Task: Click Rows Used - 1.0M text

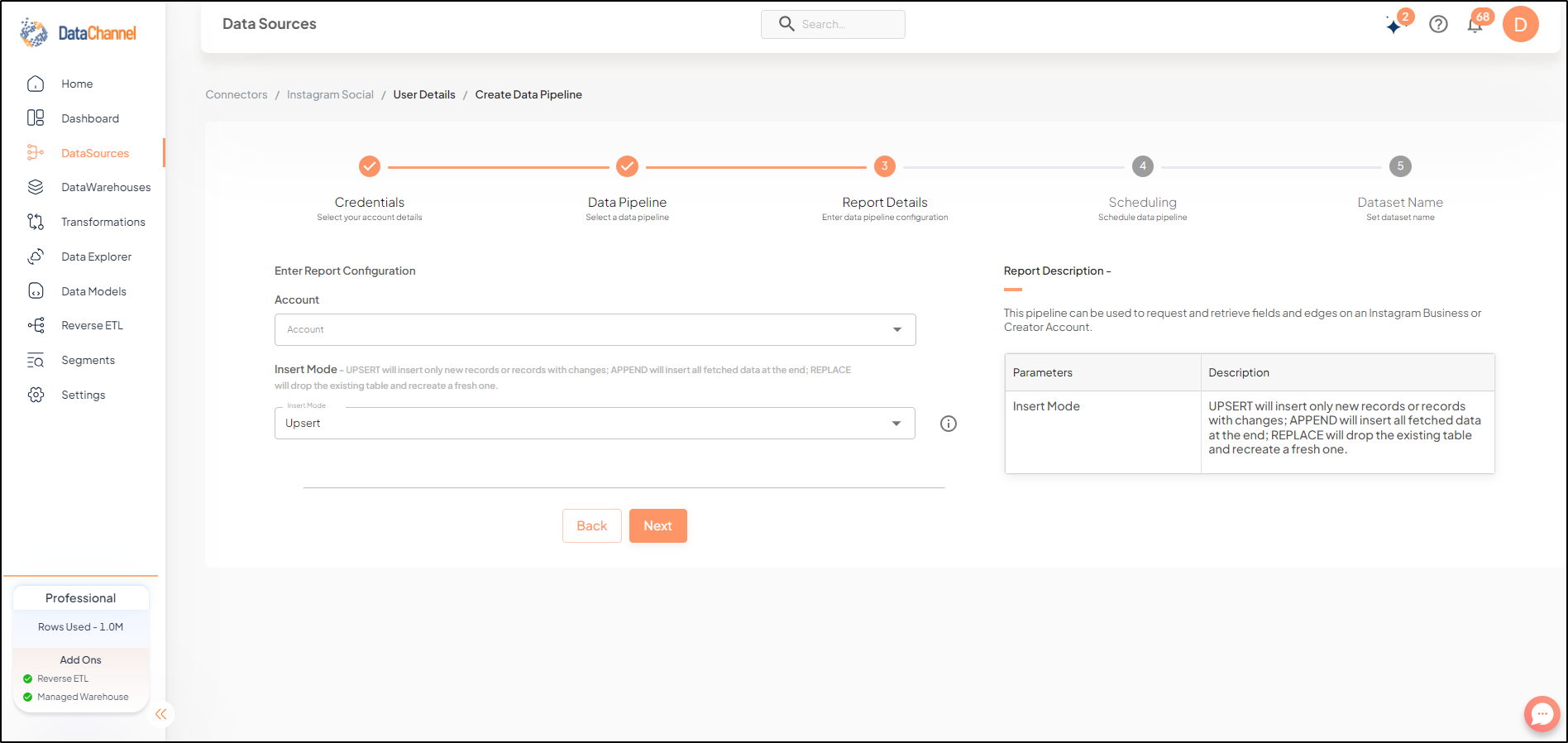Action: click(x=81, y=626)
